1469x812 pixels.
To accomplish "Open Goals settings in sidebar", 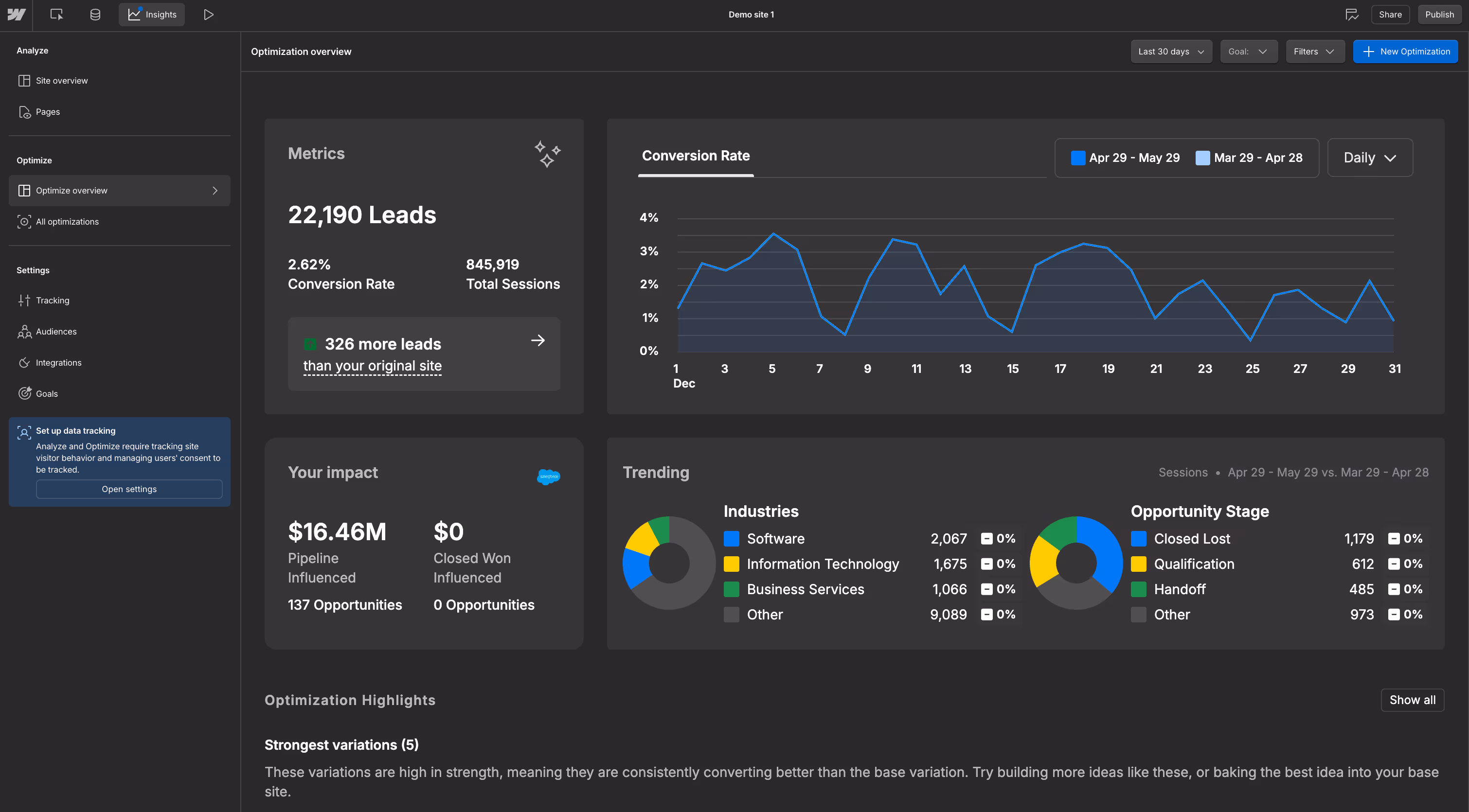I will [x=47, y=393].
